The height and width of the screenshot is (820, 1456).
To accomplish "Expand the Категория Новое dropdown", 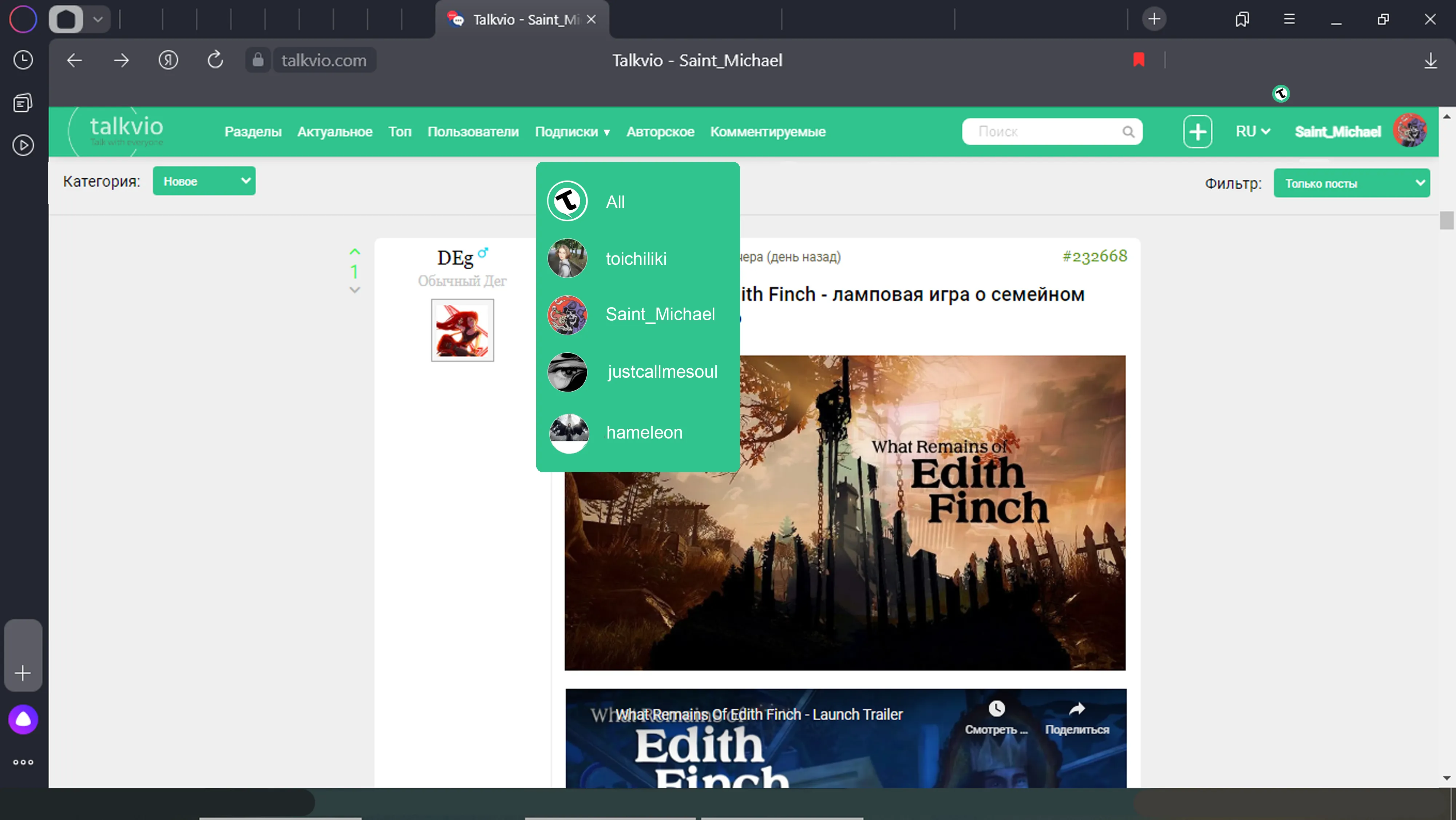I will point(204,181).
